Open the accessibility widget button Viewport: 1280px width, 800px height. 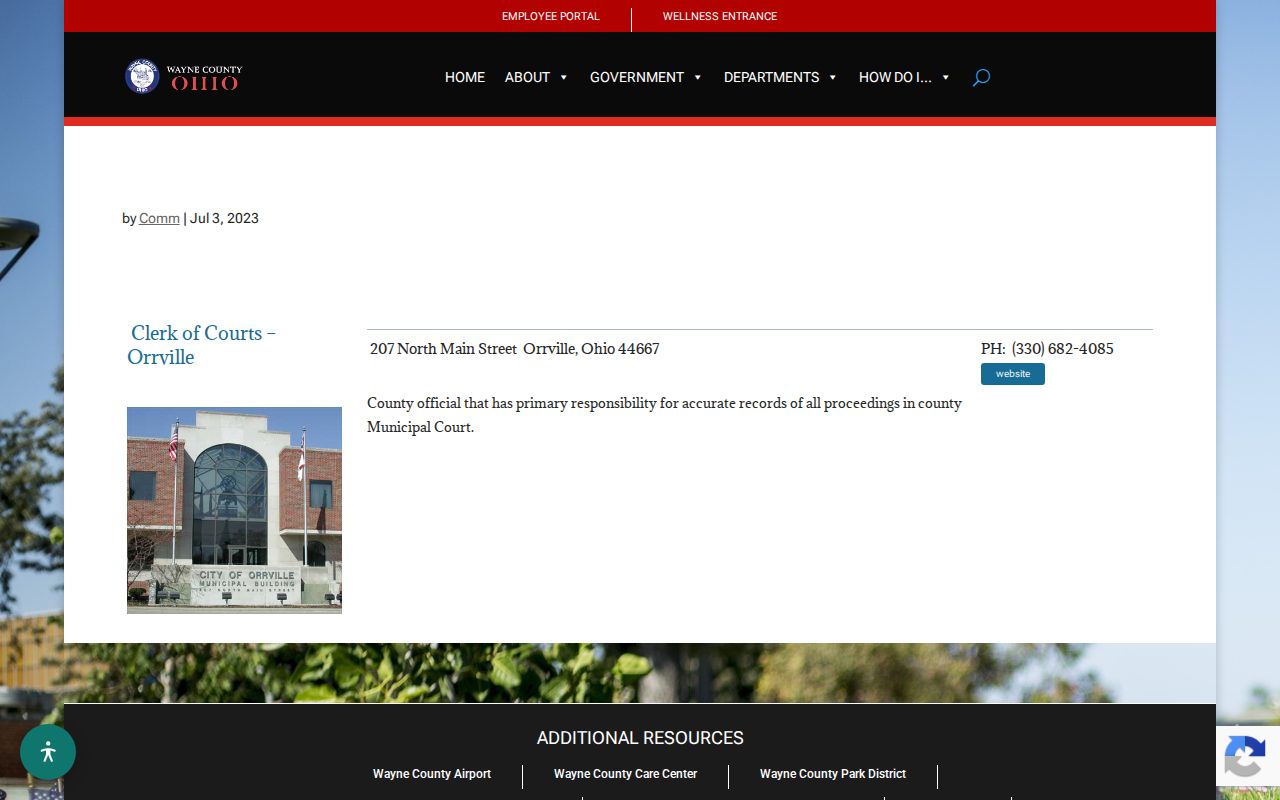[48, 752]
